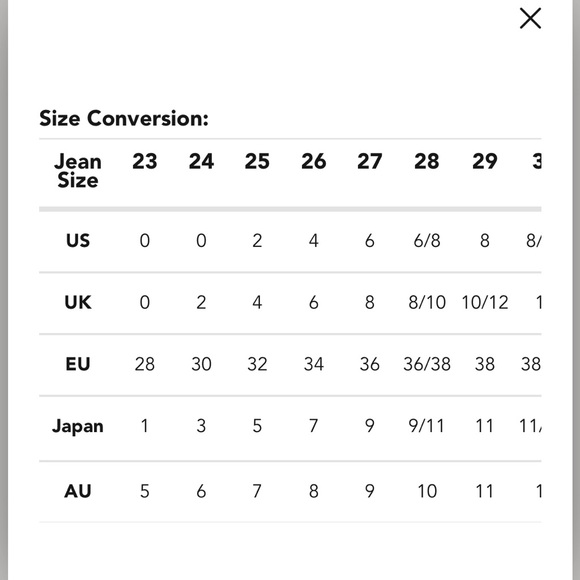Screen dimensions: 580x580
Task: Click jean size 25 header
Action: (257, 162)
